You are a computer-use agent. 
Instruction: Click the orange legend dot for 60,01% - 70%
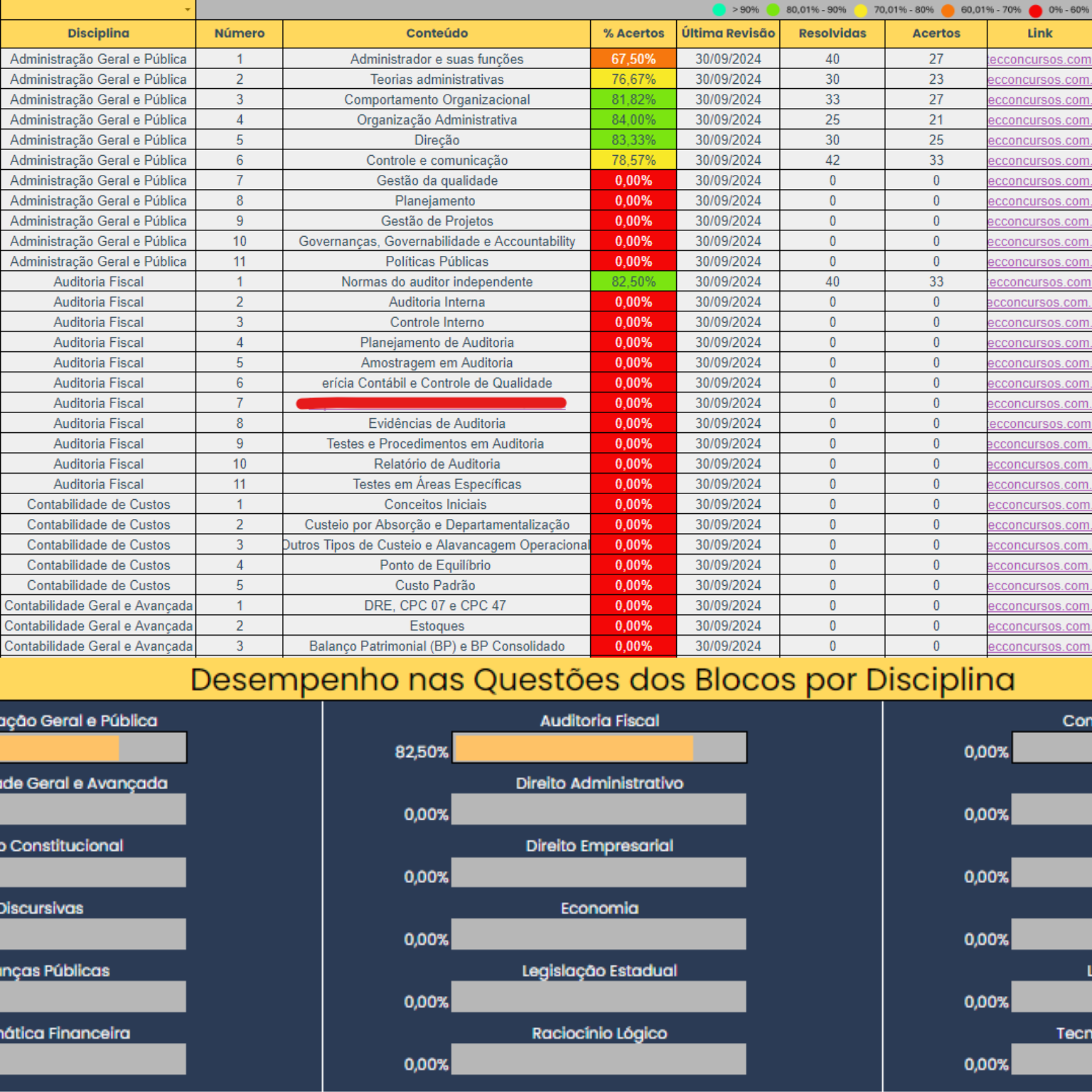click(948, 10)
